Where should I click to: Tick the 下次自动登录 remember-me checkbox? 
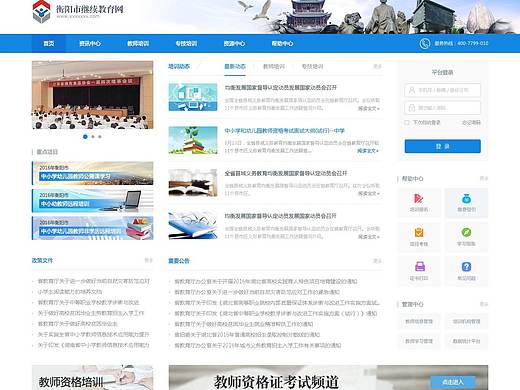coord(406,122)
